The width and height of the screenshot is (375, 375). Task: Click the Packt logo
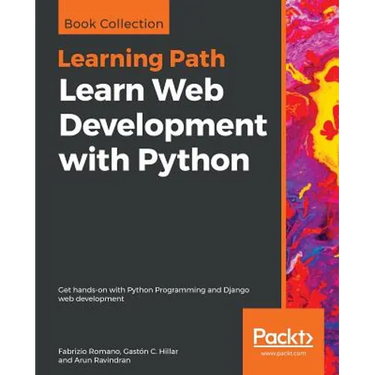[283, 338]
